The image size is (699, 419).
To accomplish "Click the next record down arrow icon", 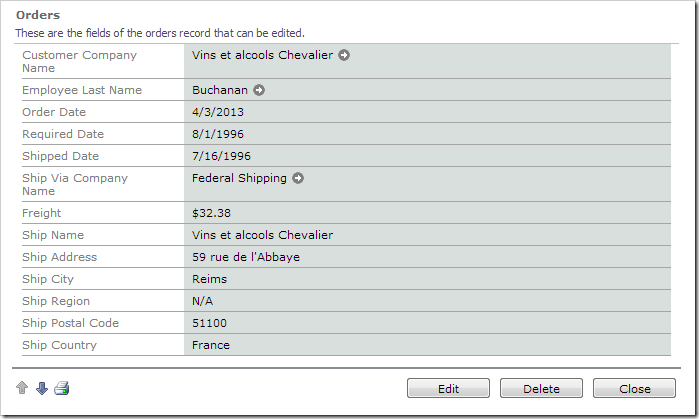I will [x=41, y=388].
